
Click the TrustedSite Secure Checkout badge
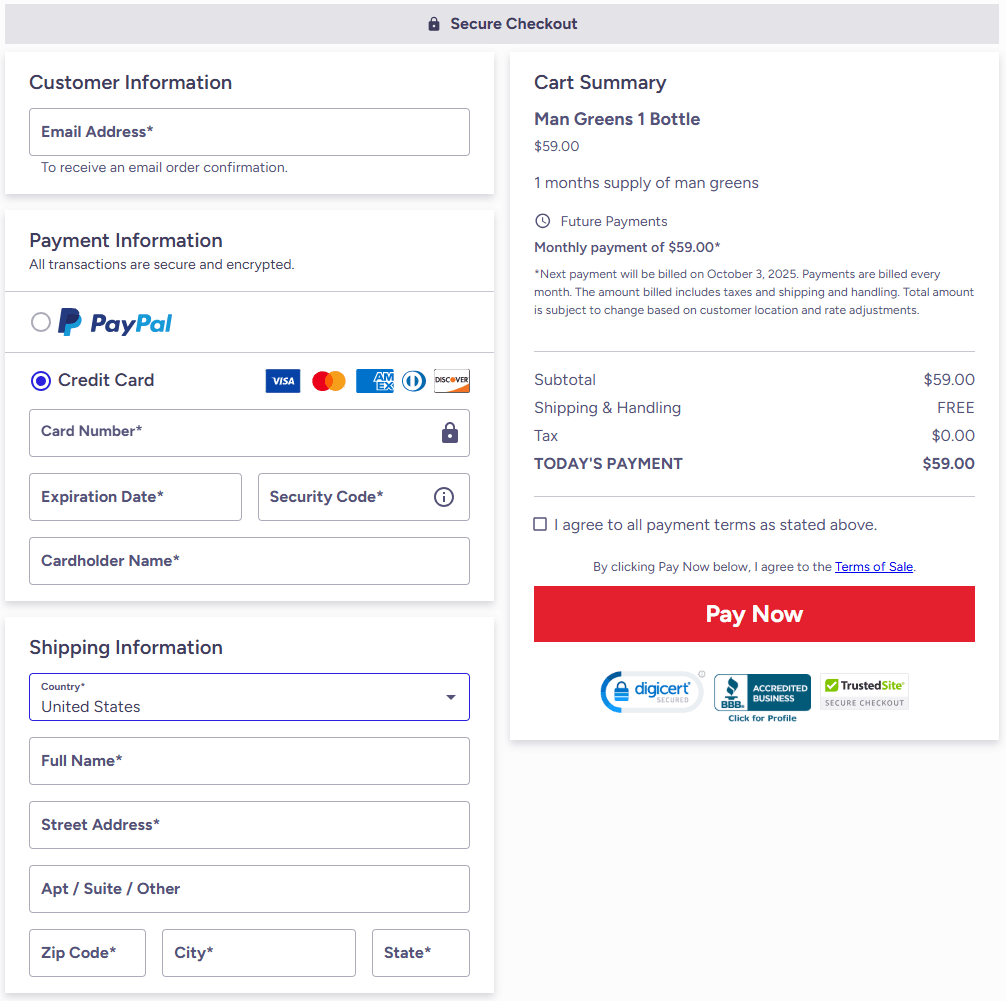click(x=864, y=692)
